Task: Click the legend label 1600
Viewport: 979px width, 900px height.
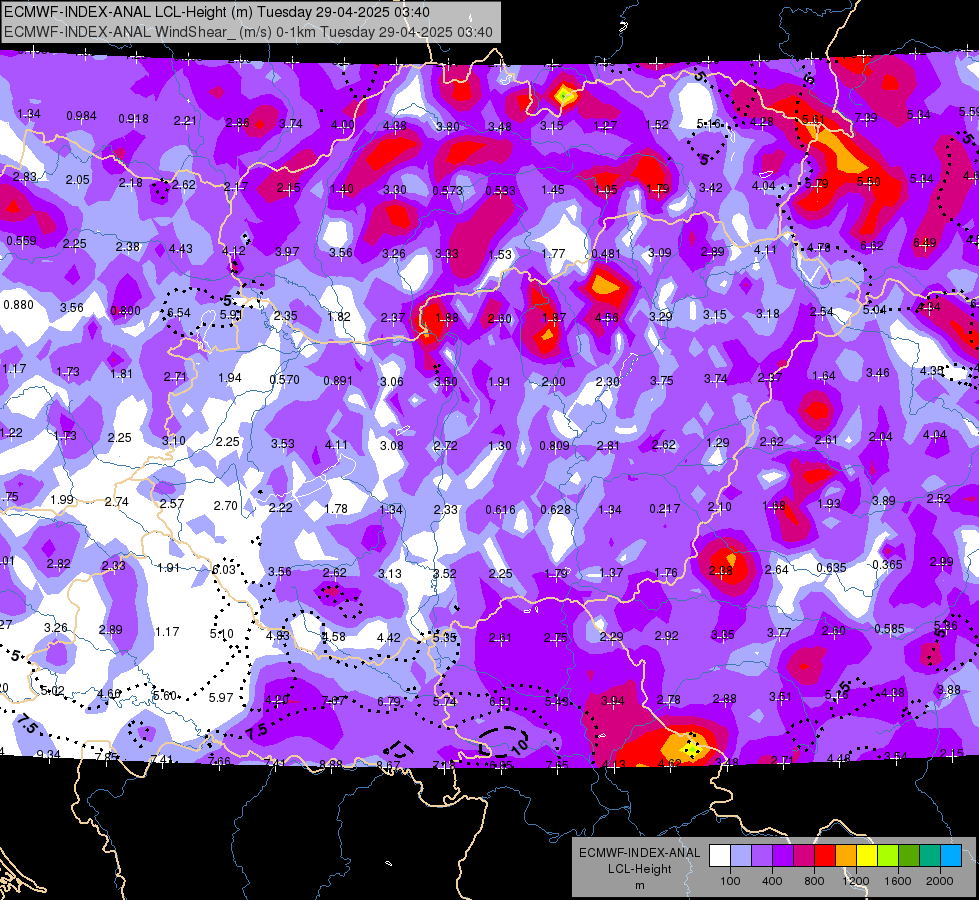Action: [898, 881]
